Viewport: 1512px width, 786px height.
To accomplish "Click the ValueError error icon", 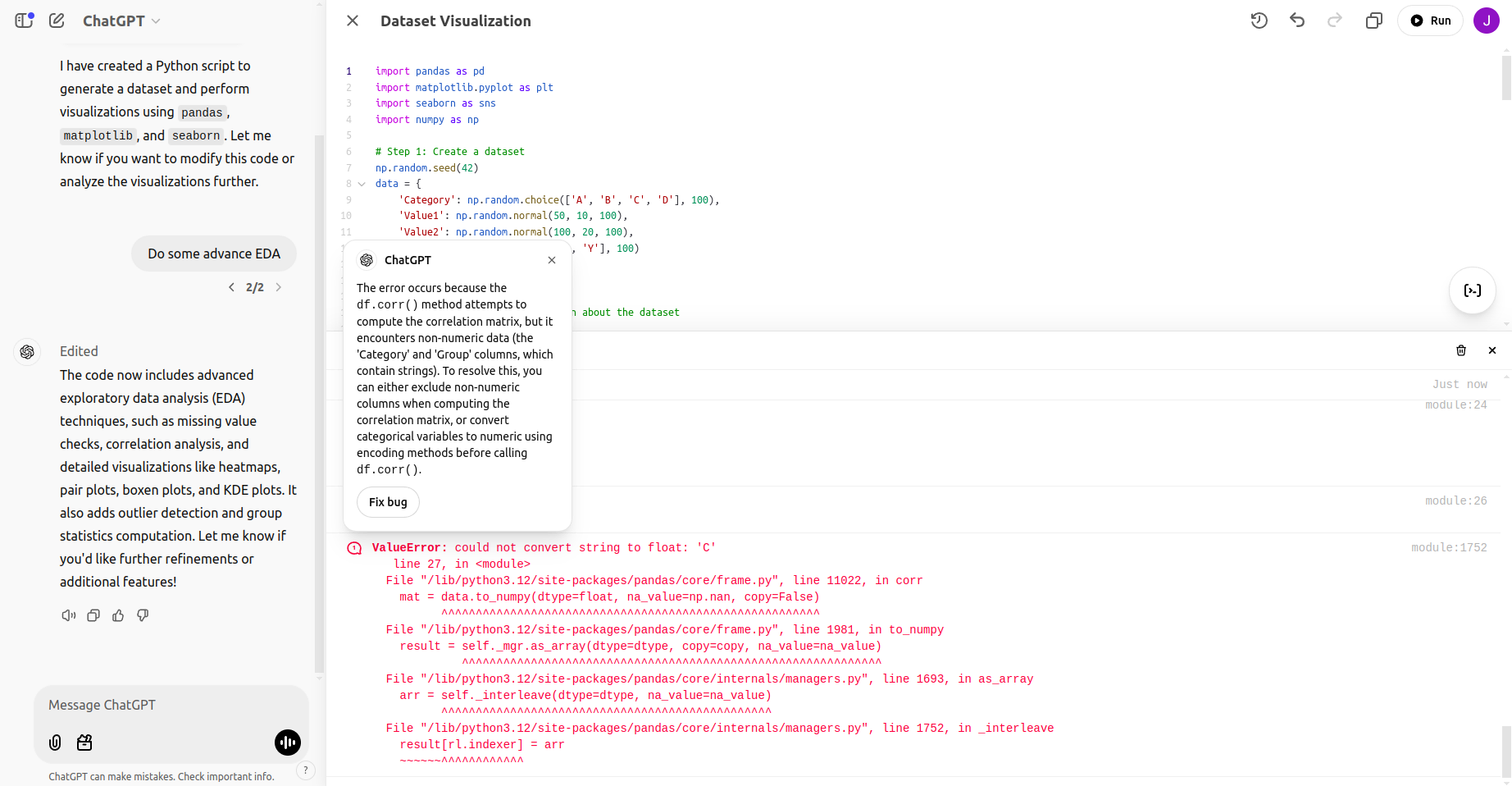I will [354, 548].
